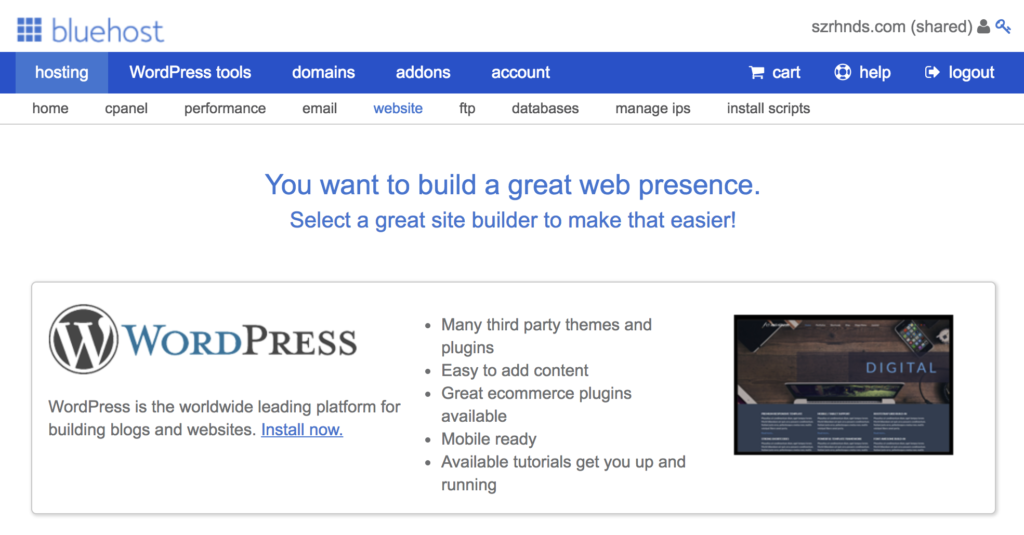1024x535 pixels.
Task: Go to install scripts tab
Action: pyautogui.click(x=768, y=108)
